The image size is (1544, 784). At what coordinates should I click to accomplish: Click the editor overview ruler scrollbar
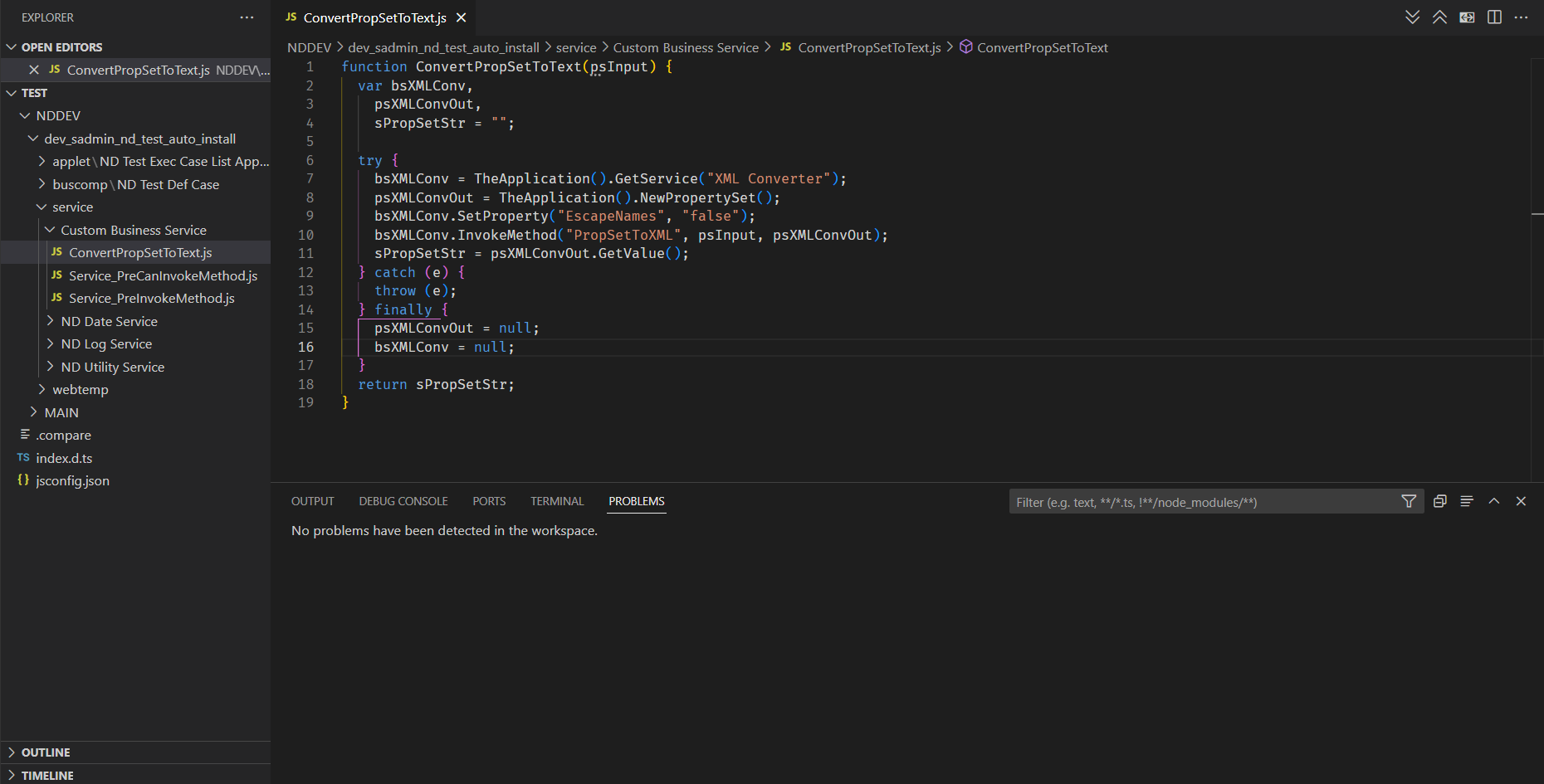pos(1537,270)
